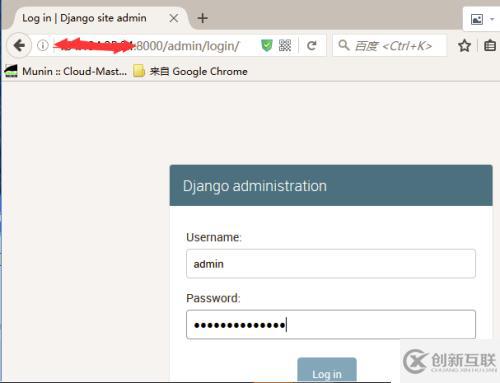The width and height of the screenshot is (500, 383).
Task: Open the bookmarks list icon
Action: click(x=490, y=45)
